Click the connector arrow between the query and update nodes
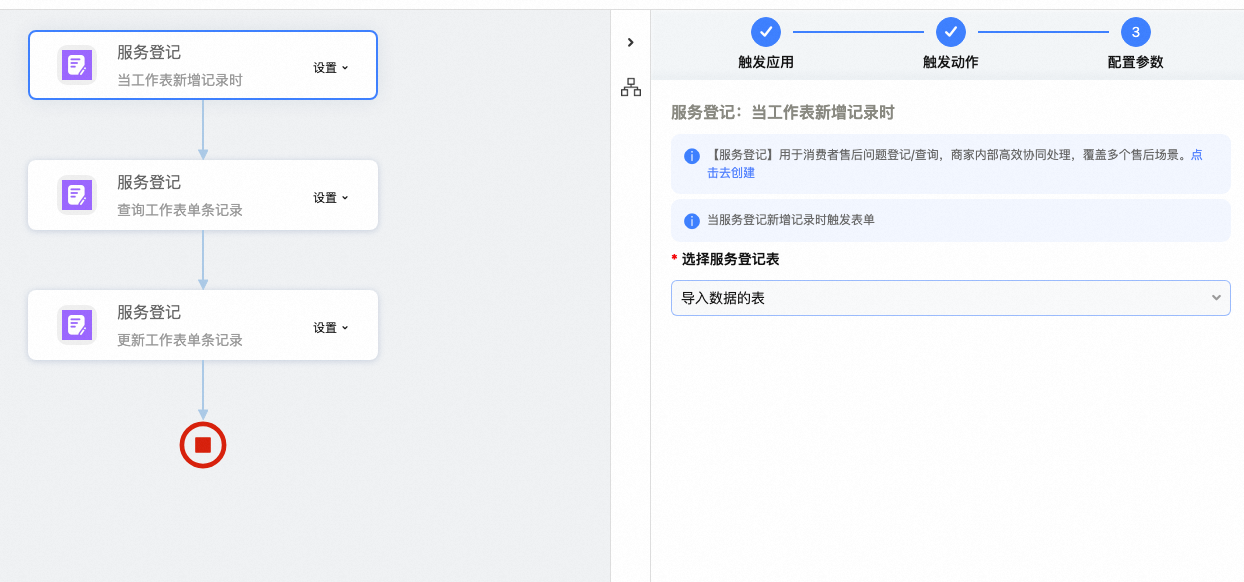 tap(203, 260)
